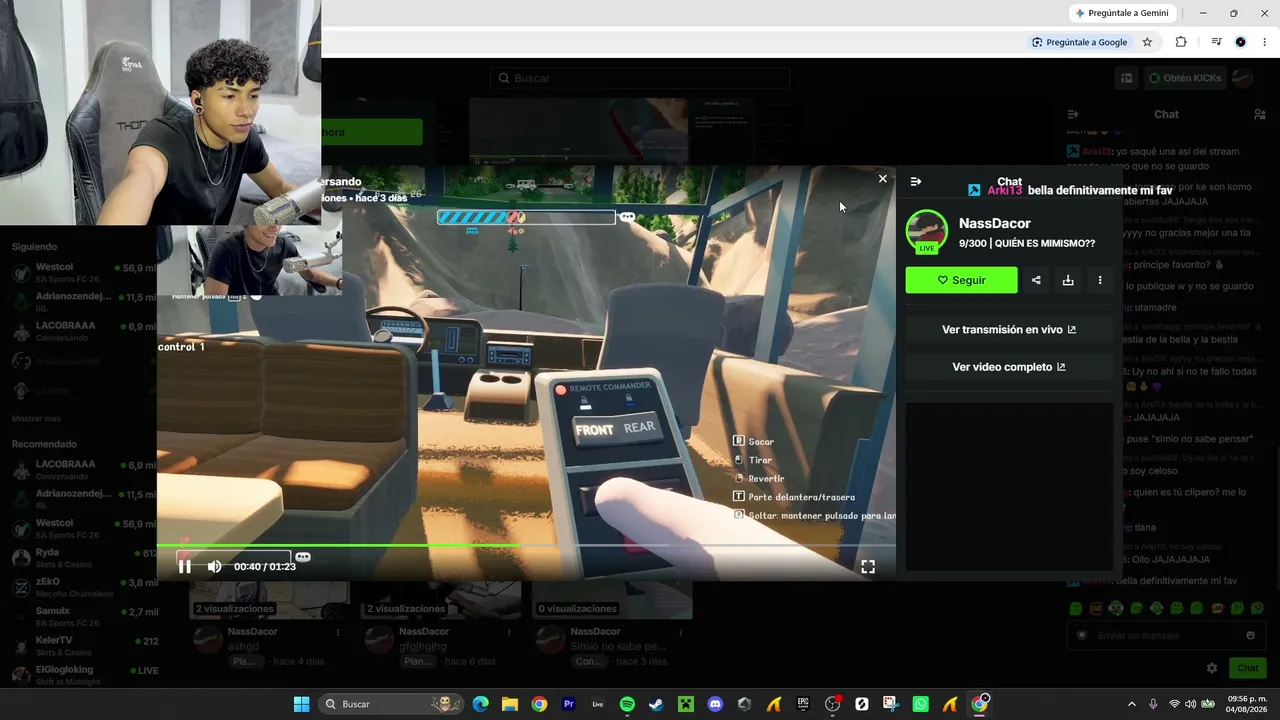Close the clip modal

882,179
